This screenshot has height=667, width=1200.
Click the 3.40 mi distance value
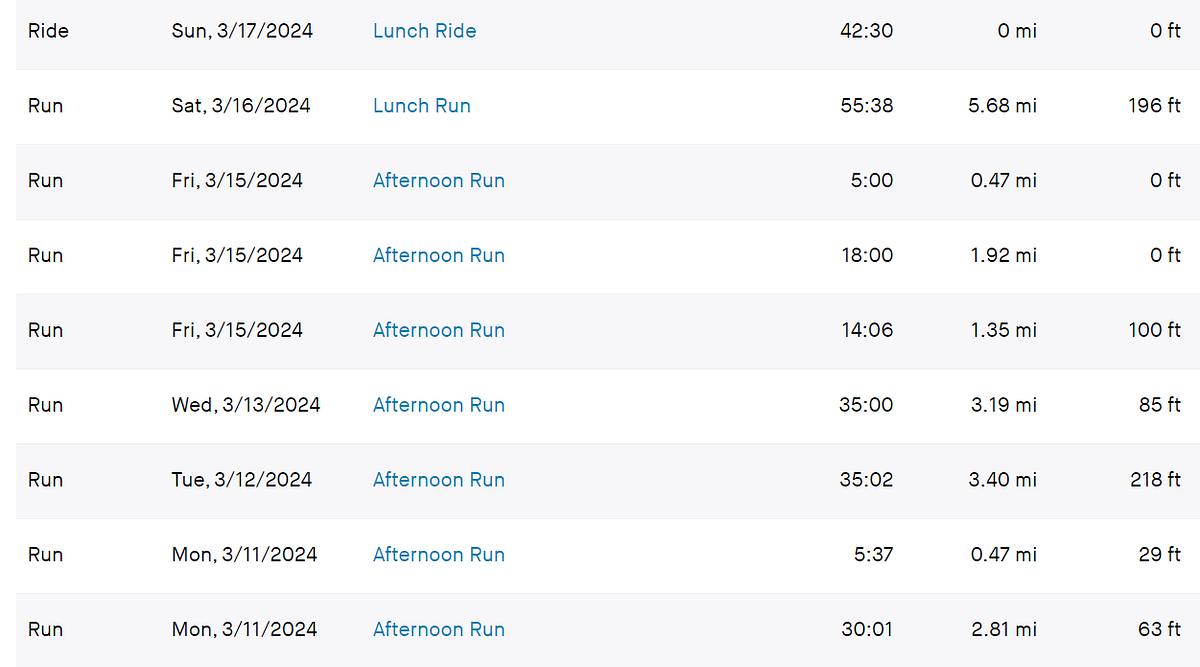click(x=1003, y=480)
